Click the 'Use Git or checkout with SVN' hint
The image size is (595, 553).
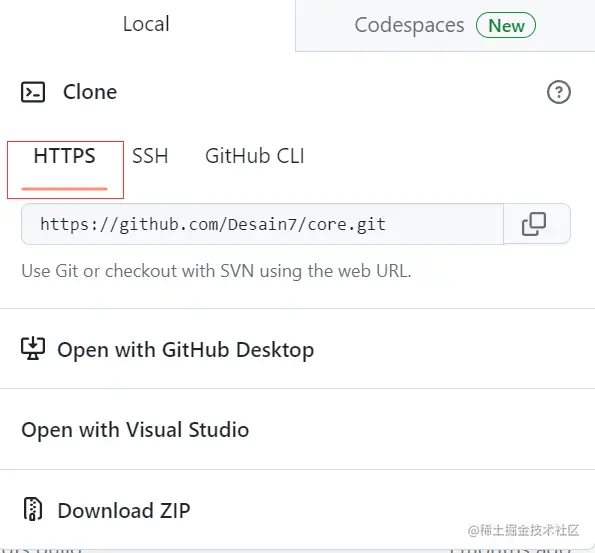click(216, 271)
